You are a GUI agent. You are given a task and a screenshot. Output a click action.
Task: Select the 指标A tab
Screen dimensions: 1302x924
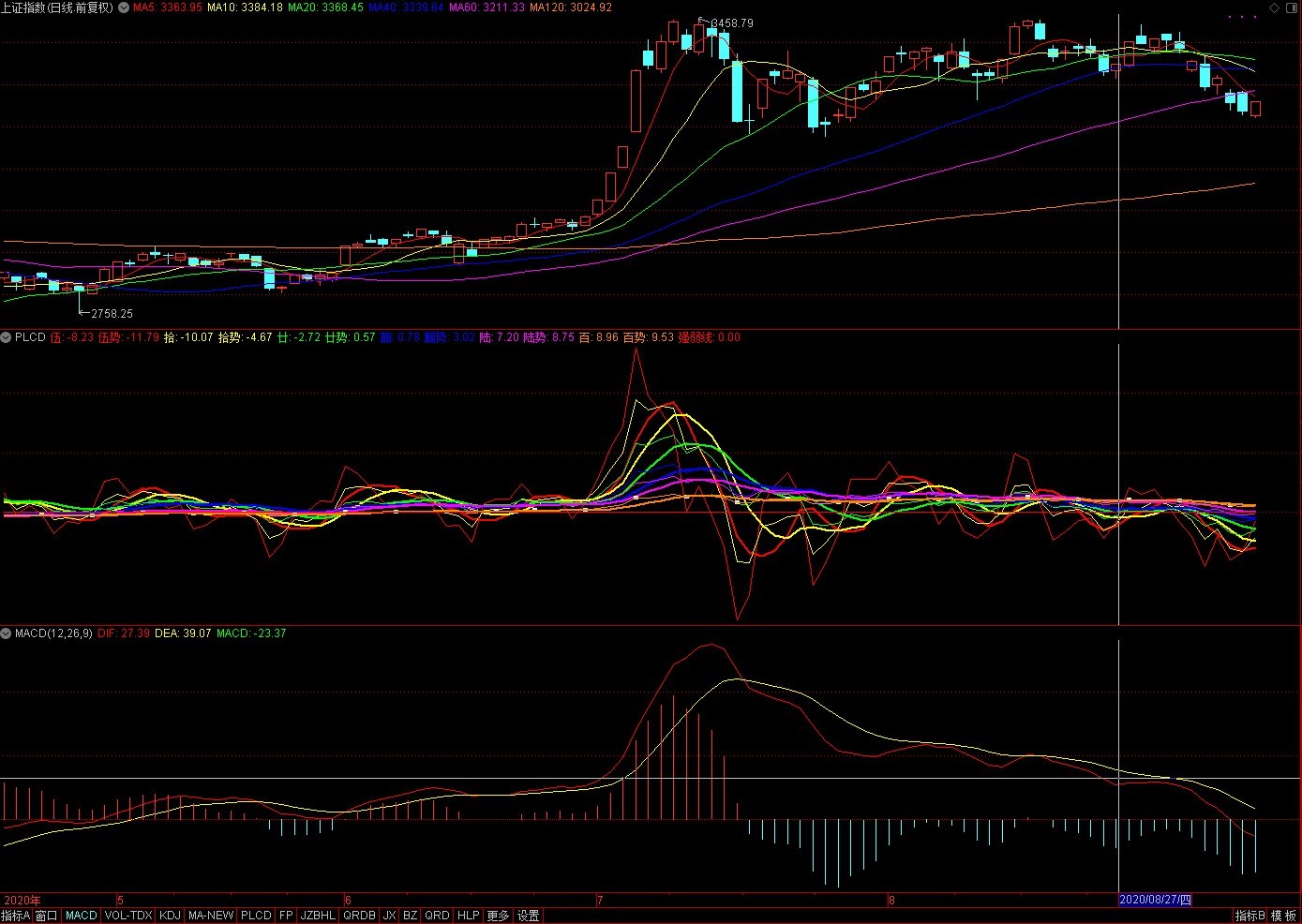pyautogui.click(x=16, y=916)
